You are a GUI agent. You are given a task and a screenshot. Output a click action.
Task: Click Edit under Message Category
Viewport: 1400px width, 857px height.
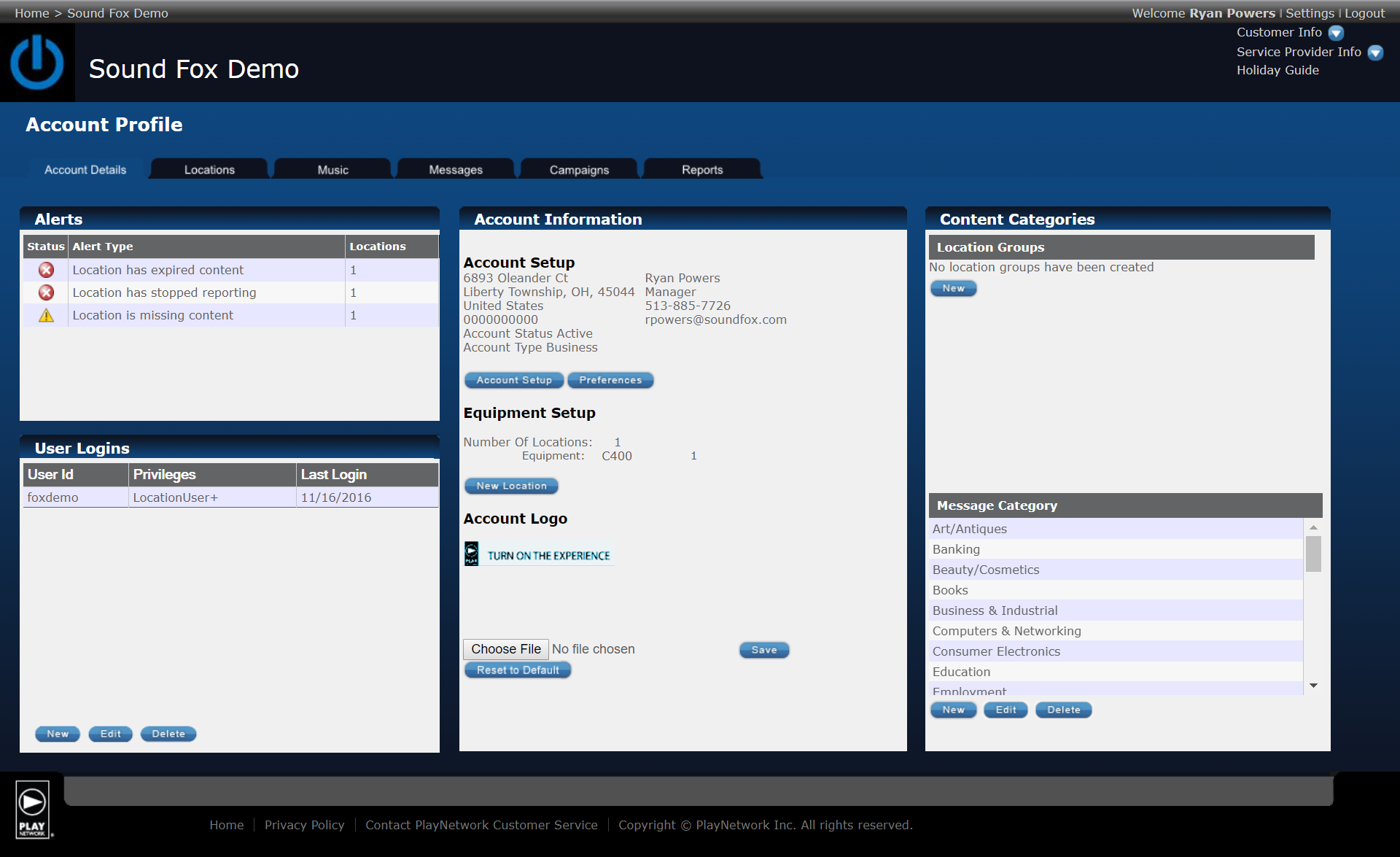tap(1006, 710)
